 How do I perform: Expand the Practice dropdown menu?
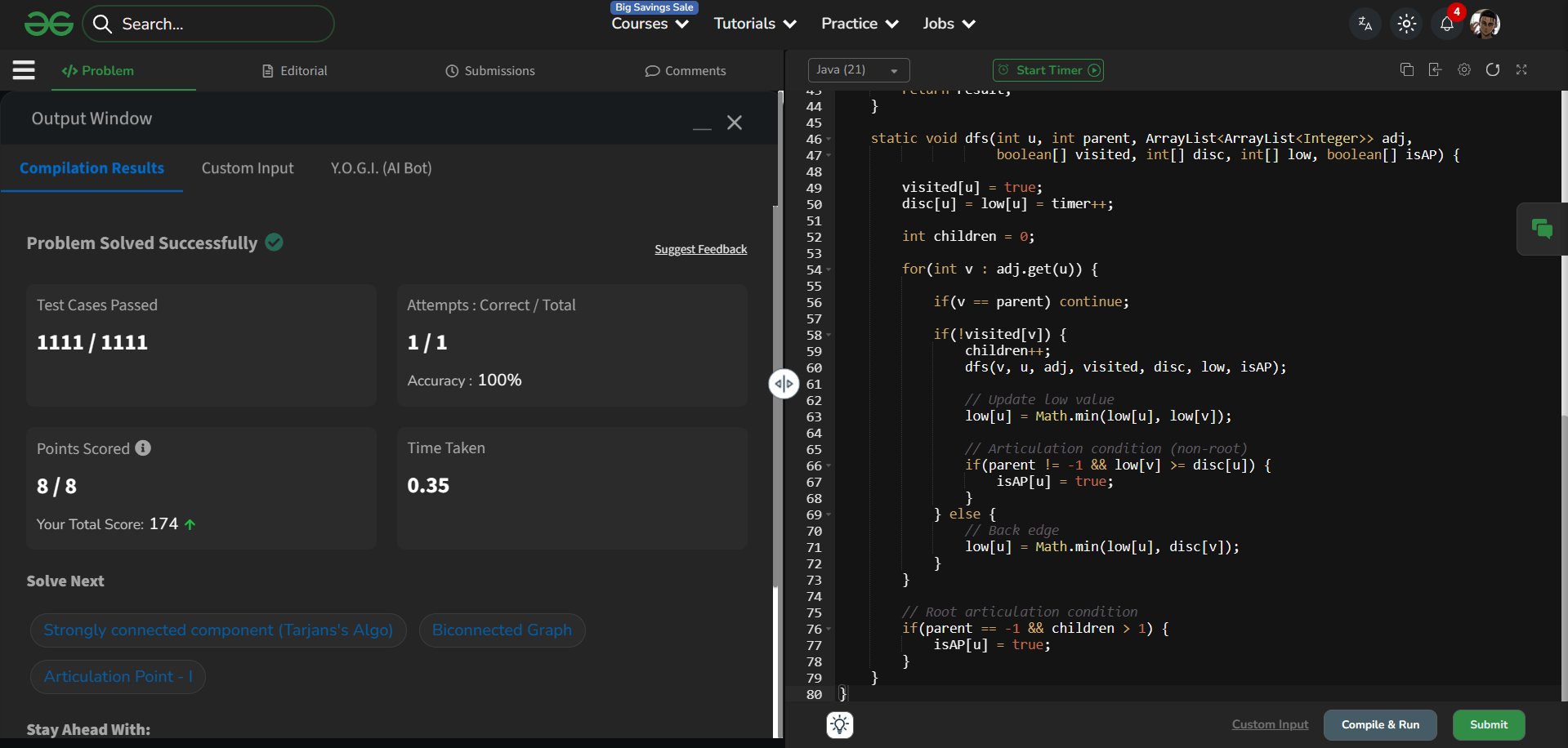pos(860,24)
